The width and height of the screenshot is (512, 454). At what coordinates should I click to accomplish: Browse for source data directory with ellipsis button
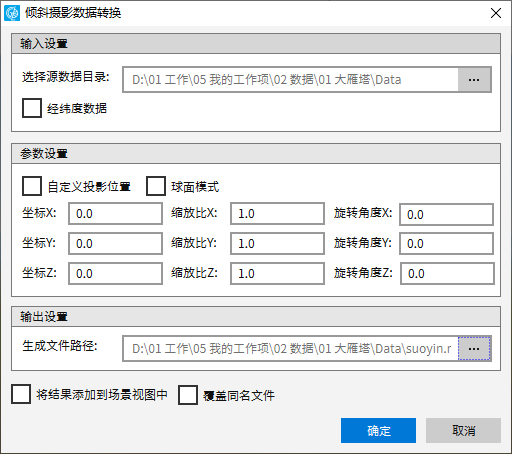point(474,80)
